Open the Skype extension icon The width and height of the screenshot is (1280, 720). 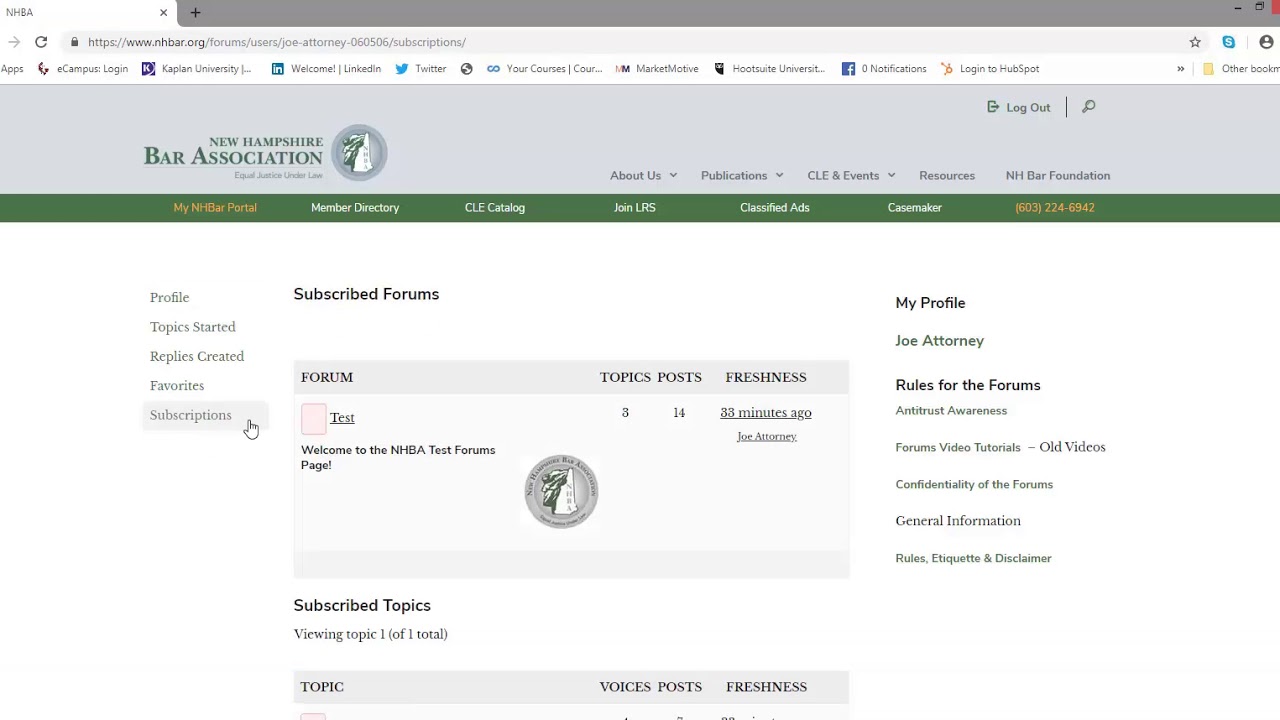(1228, 42)
